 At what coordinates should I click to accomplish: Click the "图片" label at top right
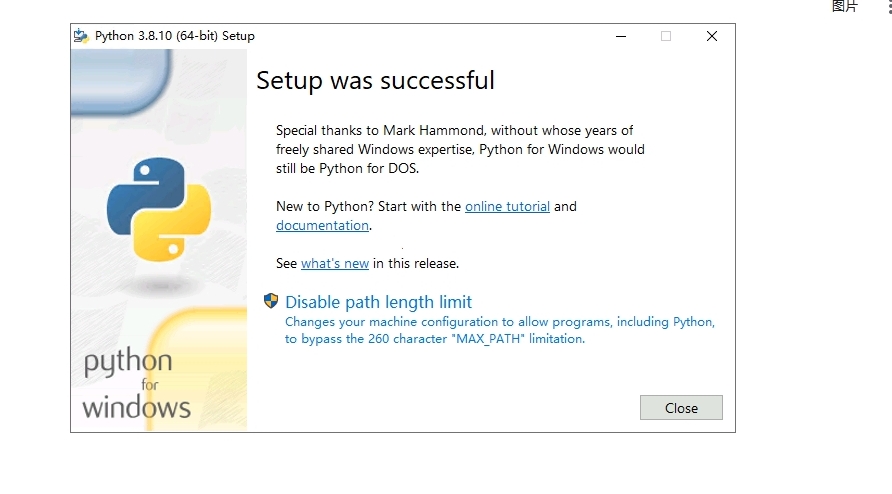click(844, 6)
